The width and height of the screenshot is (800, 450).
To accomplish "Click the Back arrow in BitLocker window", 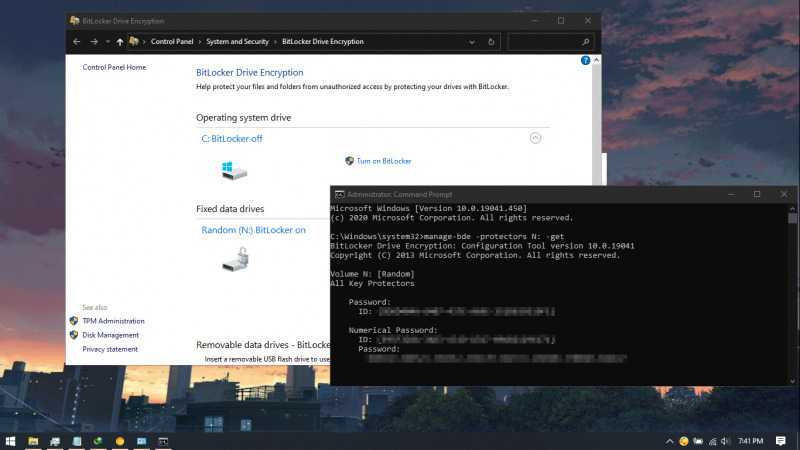I will [77, 42].
